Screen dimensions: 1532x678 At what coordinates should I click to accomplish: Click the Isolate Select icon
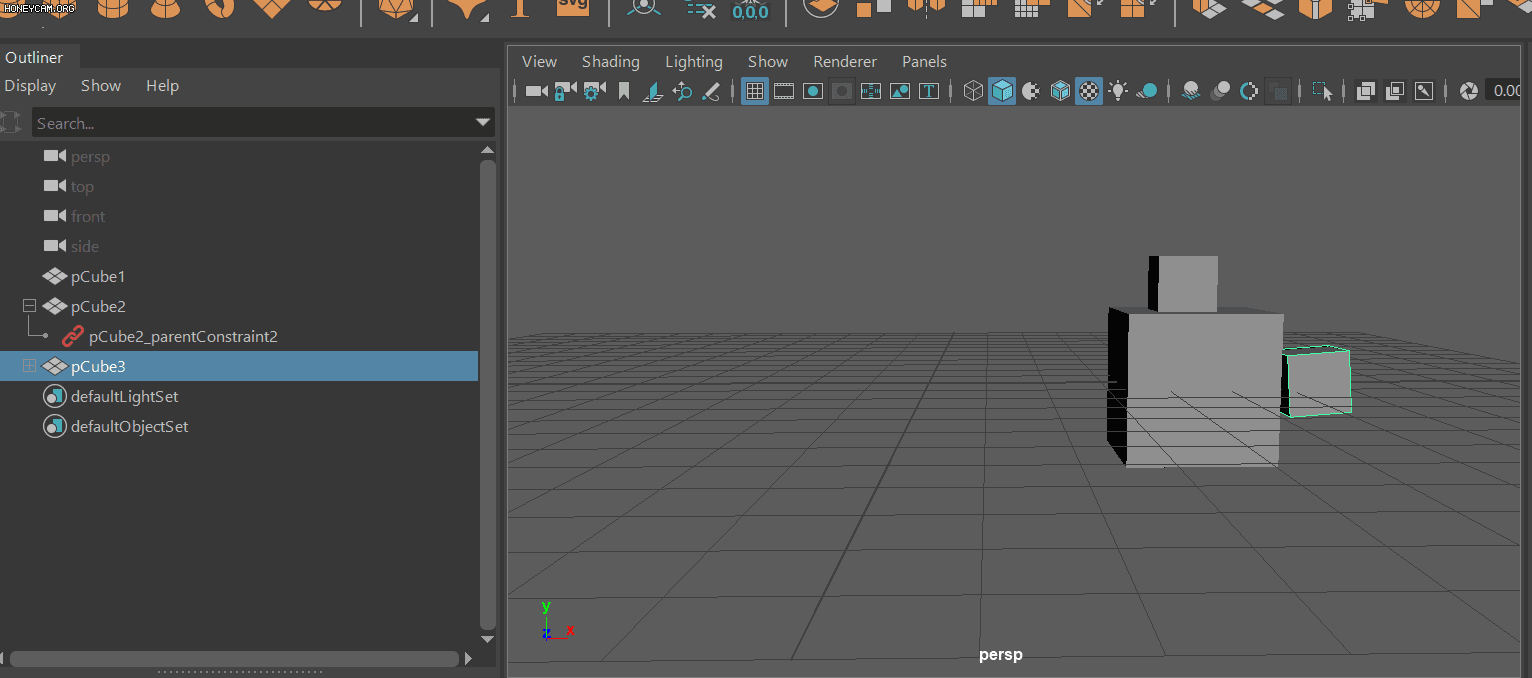(x=1322, y=91)
